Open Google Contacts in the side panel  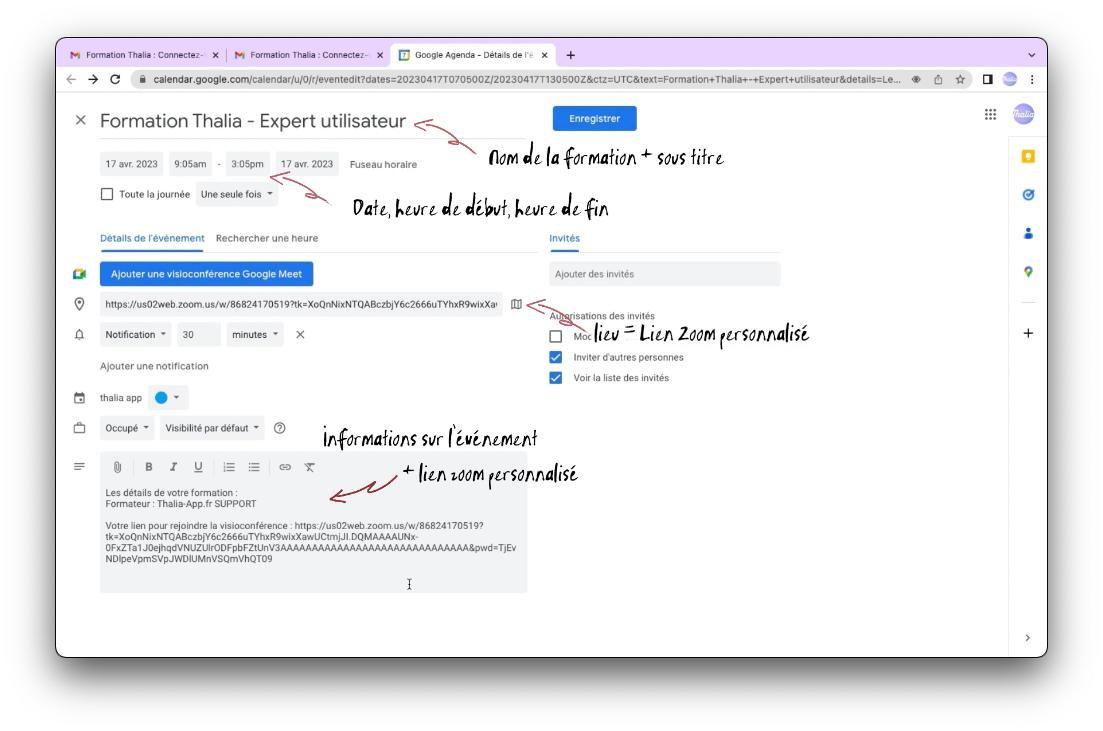(x=1028, y=234)
